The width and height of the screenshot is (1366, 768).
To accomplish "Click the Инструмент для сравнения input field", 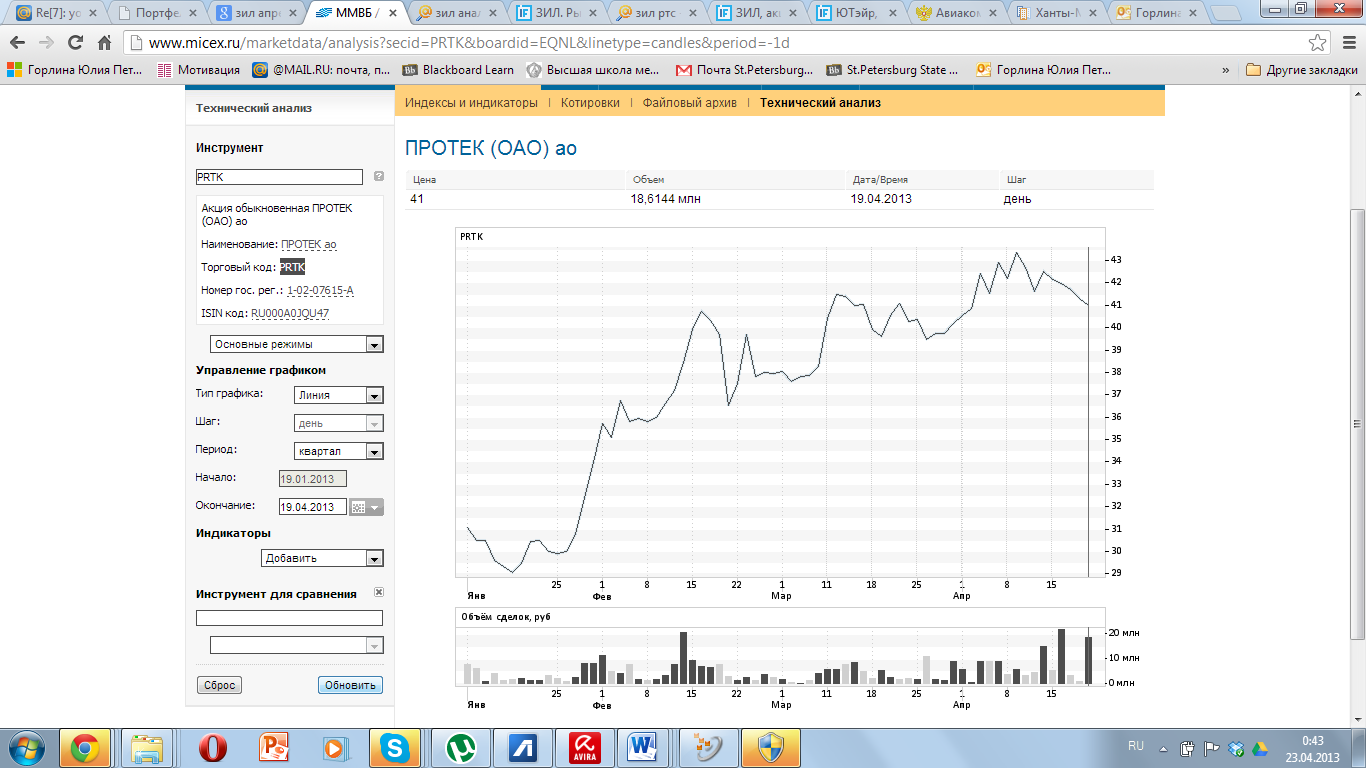I will point(289,618).
